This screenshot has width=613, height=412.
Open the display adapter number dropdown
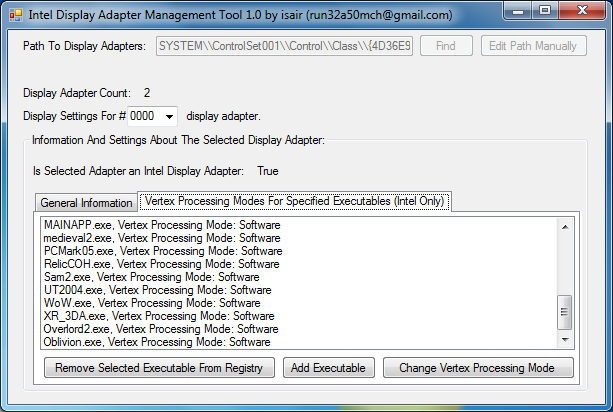point(169,116)
